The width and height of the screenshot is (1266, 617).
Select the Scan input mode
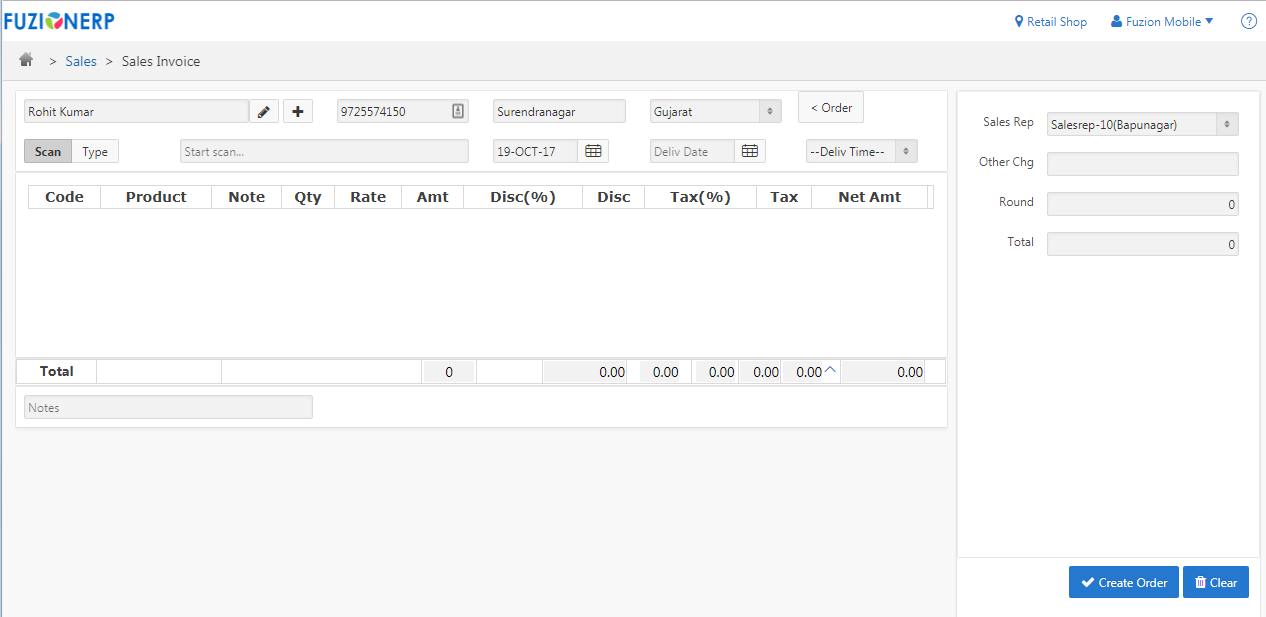47,151
